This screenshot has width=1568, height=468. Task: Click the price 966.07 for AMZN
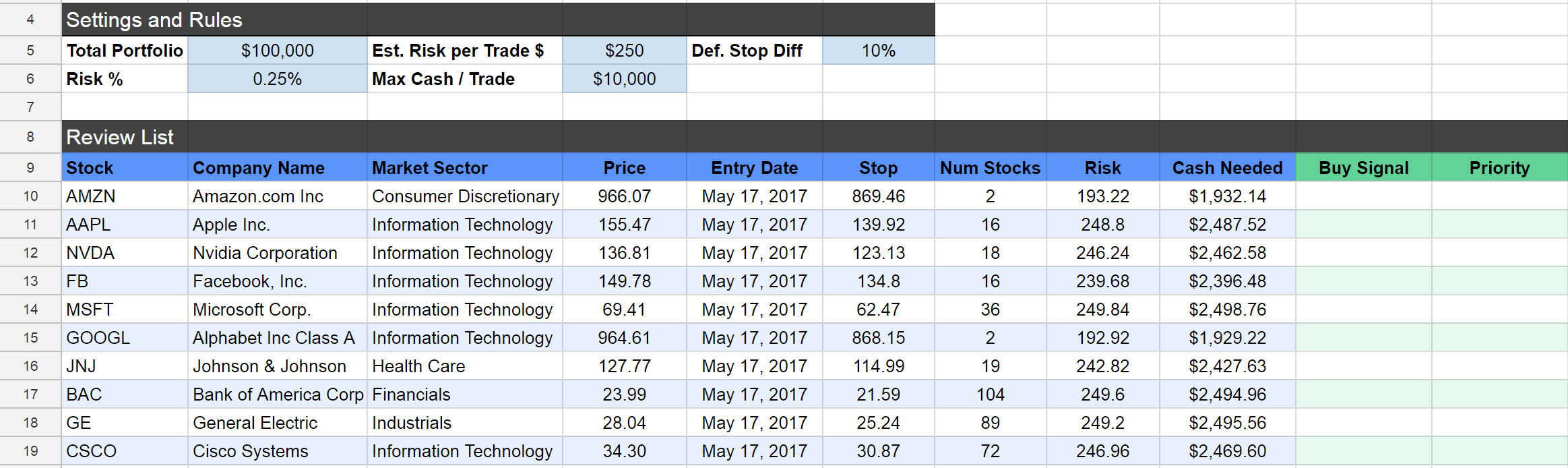click(624, 196)
